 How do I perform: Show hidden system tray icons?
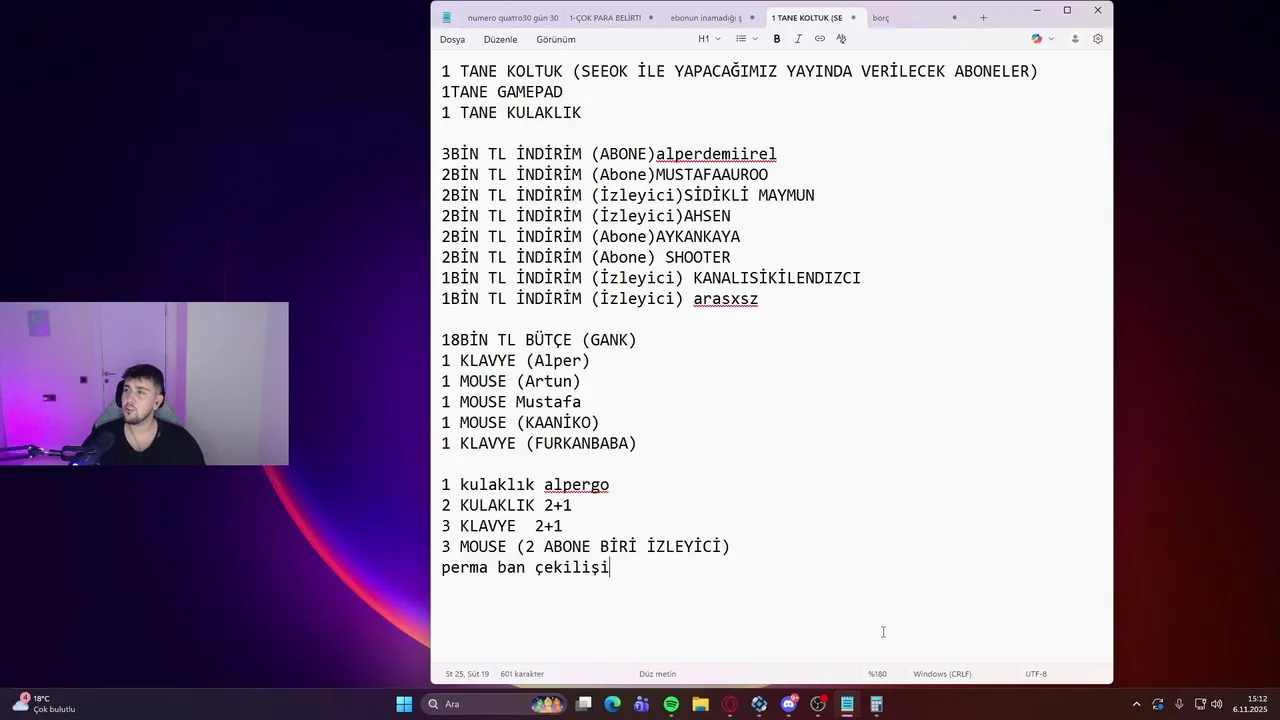pyautogui.click(x=1136, y=704)
